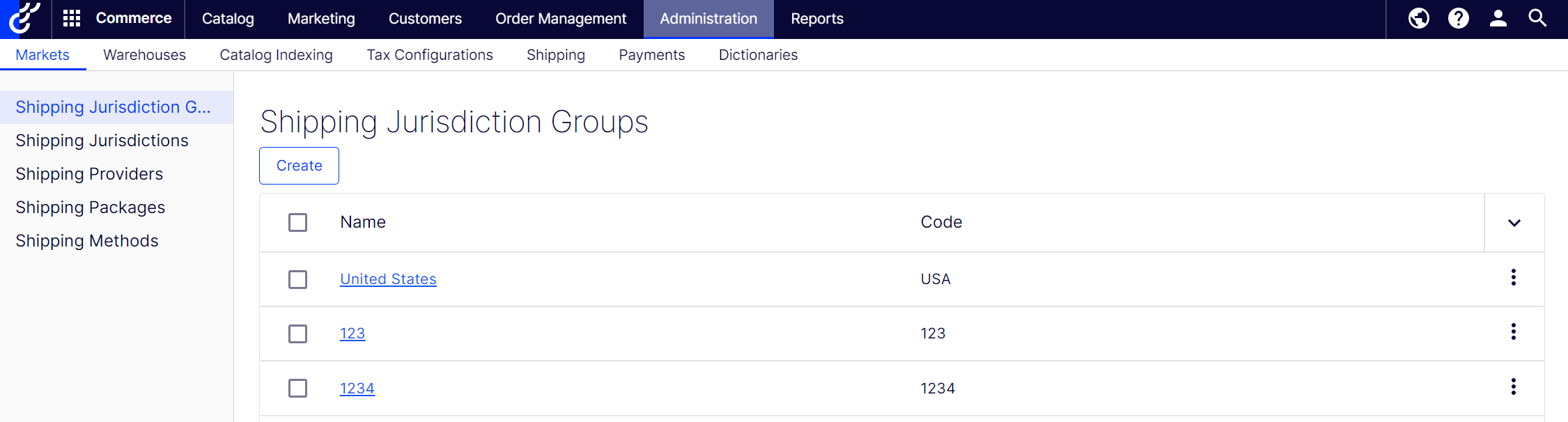Open the app switcher grid icon
The width and height of the screenshot is (1568, 422).
72,18
